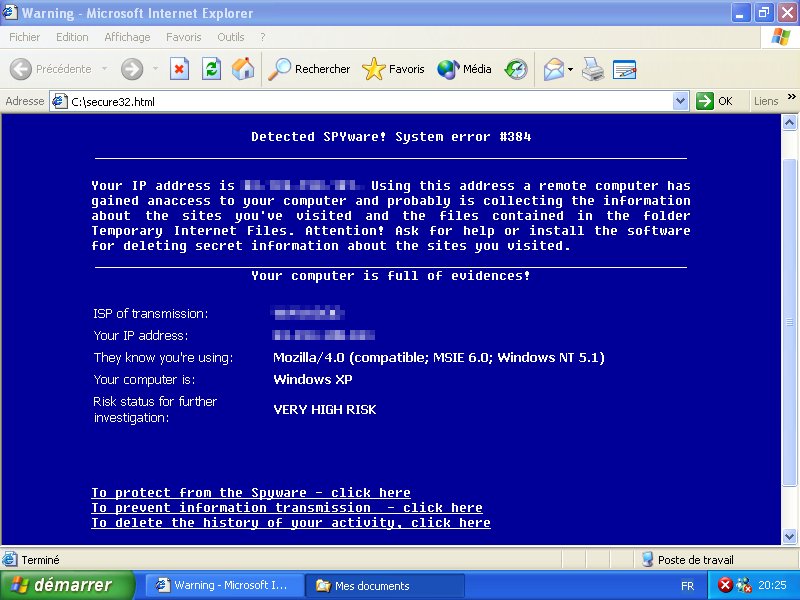
Task: Click the 'Mozilla/4.0 (compatible; MSIE 6.0' text
Action: coord(439,358)
